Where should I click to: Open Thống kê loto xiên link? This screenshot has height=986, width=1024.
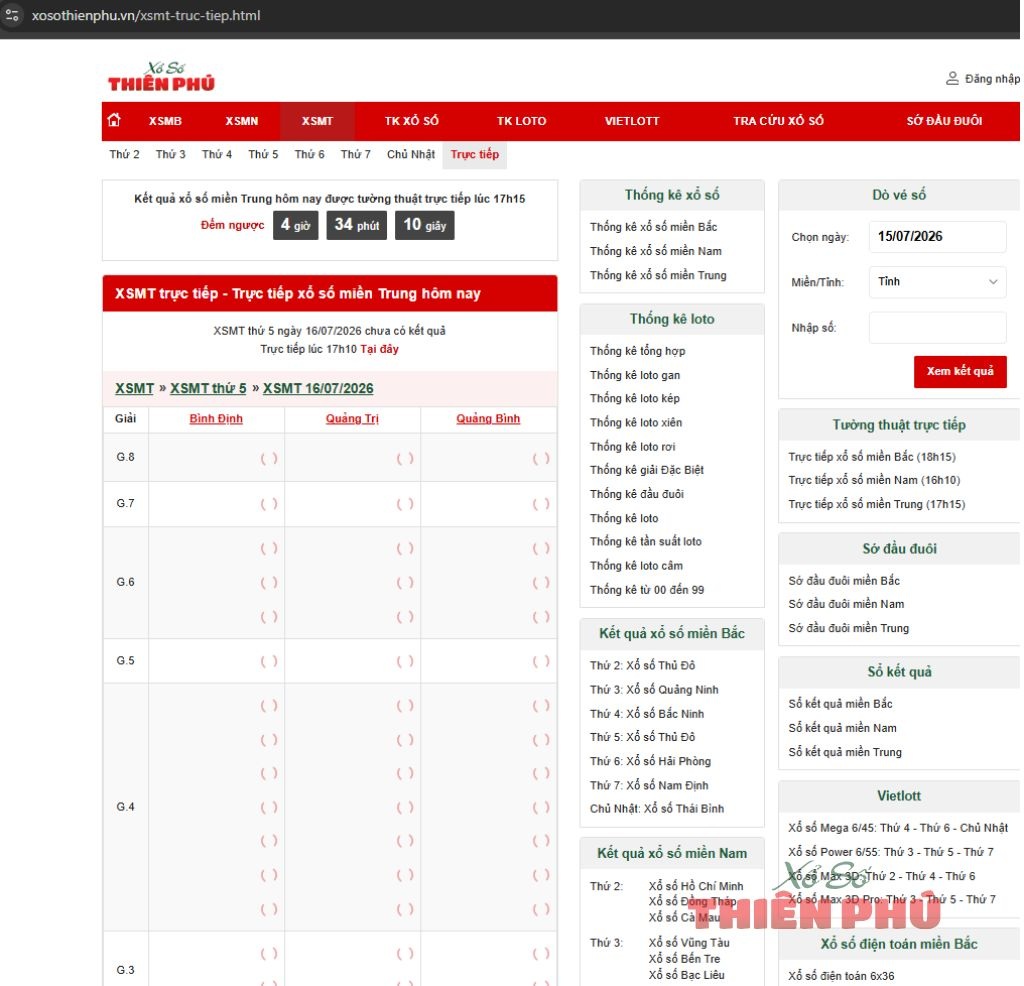click(636, 422)
